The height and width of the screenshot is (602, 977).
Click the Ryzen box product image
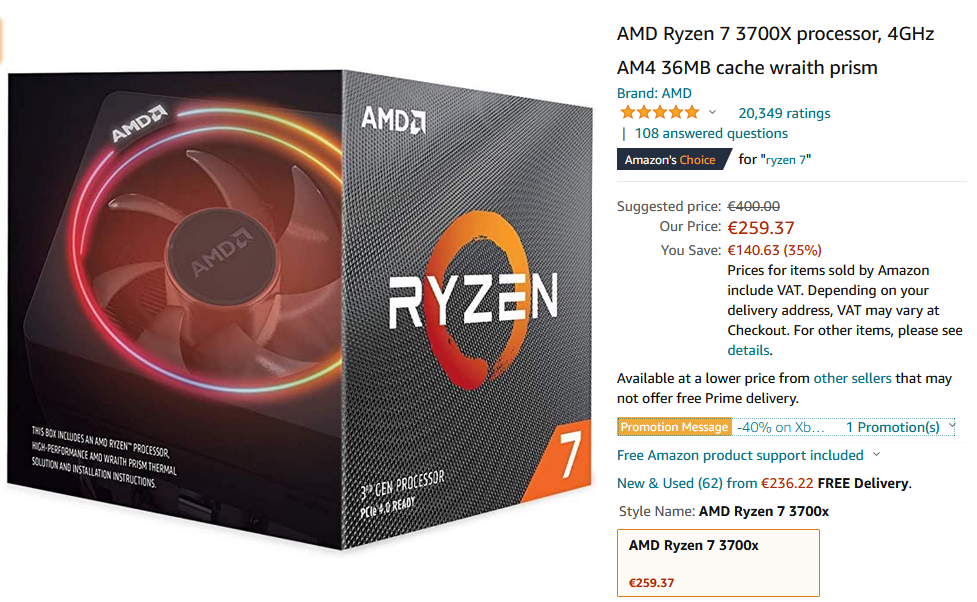(x=300, y=310)
